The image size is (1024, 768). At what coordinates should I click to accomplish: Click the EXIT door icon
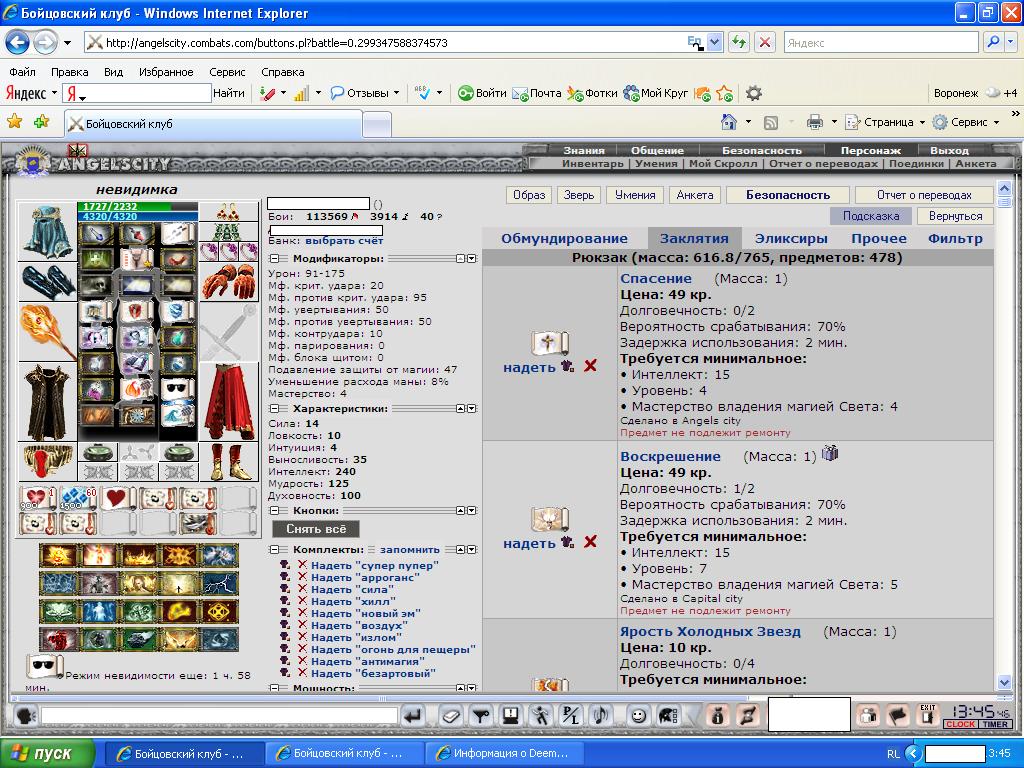(x=928, y=715)
